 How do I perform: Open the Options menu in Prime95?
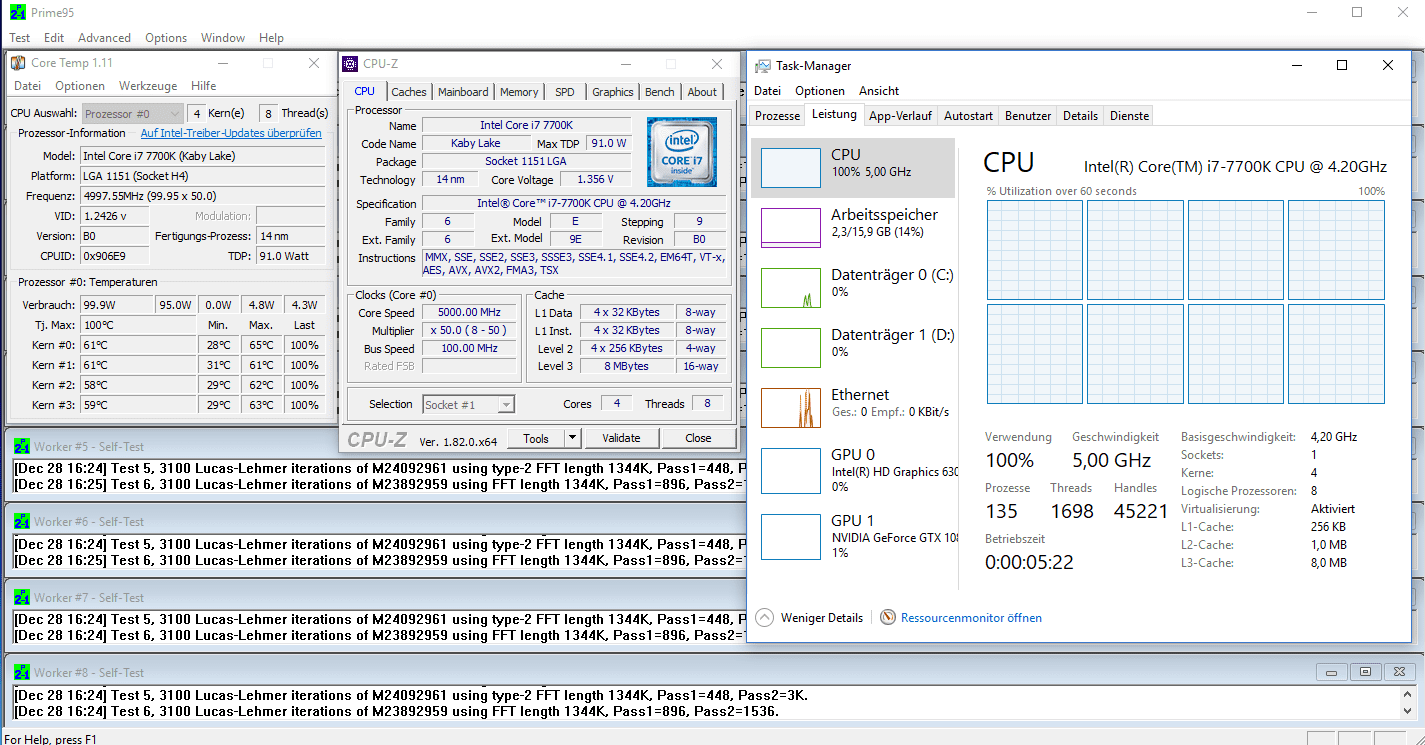pos(166,38)
